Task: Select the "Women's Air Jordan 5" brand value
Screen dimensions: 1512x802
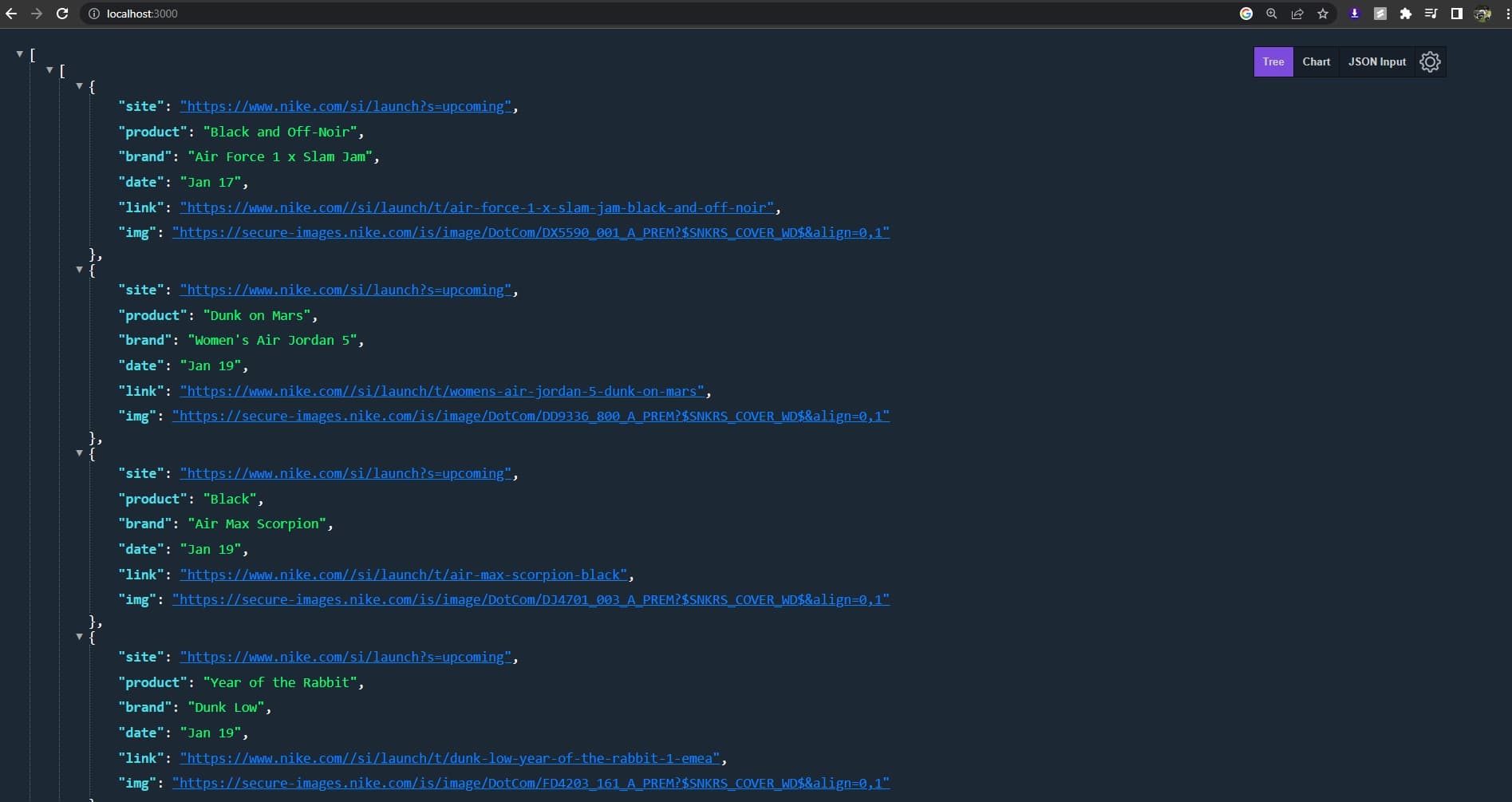Action: tap(272, 340)
